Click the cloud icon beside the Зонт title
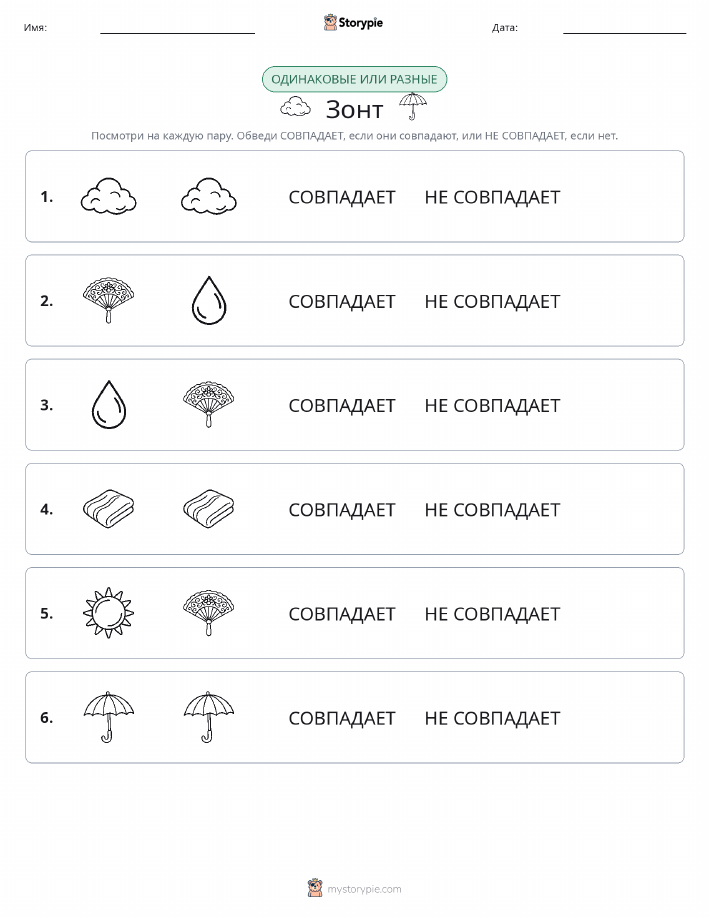 [295, 107]
